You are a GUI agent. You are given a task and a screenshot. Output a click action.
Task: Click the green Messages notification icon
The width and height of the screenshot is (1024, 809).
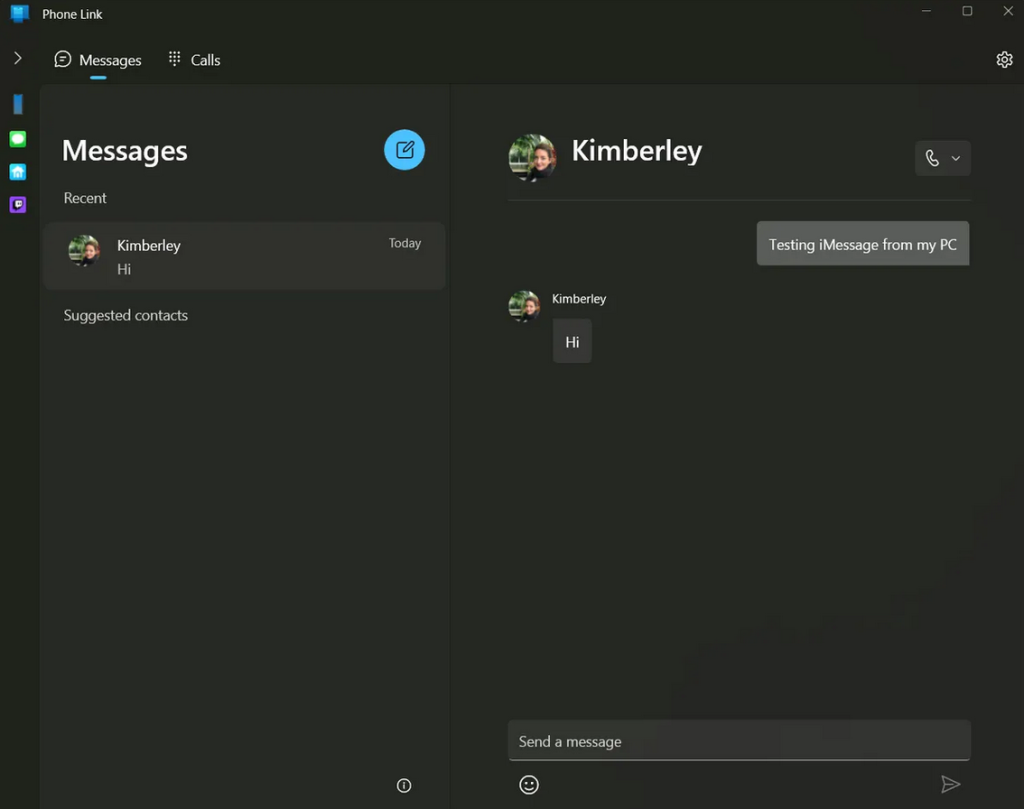pos(18,139)
